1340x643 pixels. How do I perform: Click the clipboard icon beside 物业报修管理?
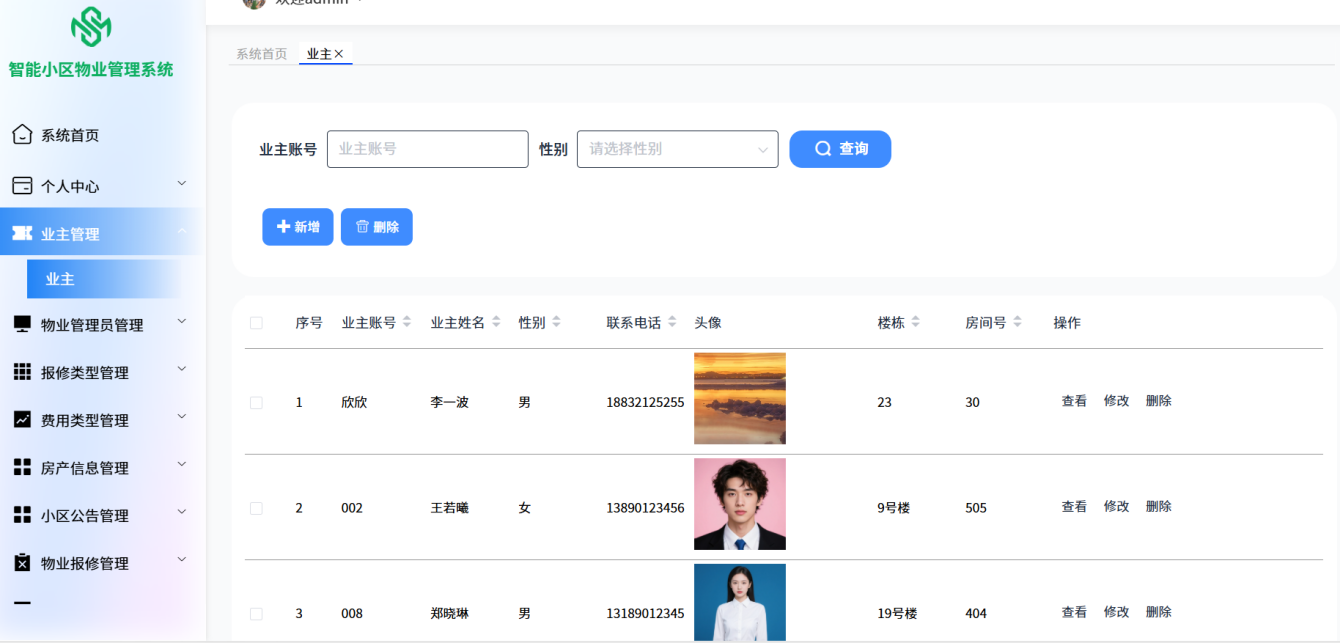(22, 562)
